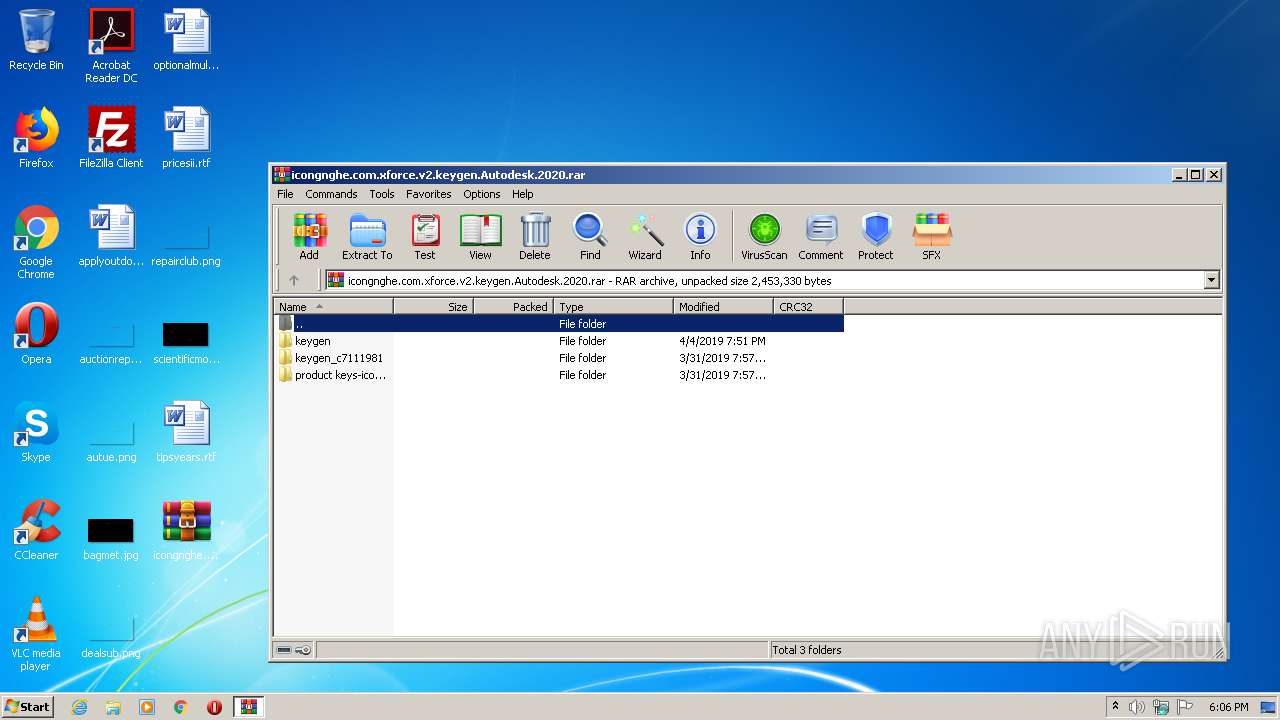Click the drive/key status bar icon
The image size is (1280, 720).
pos(294,650)
